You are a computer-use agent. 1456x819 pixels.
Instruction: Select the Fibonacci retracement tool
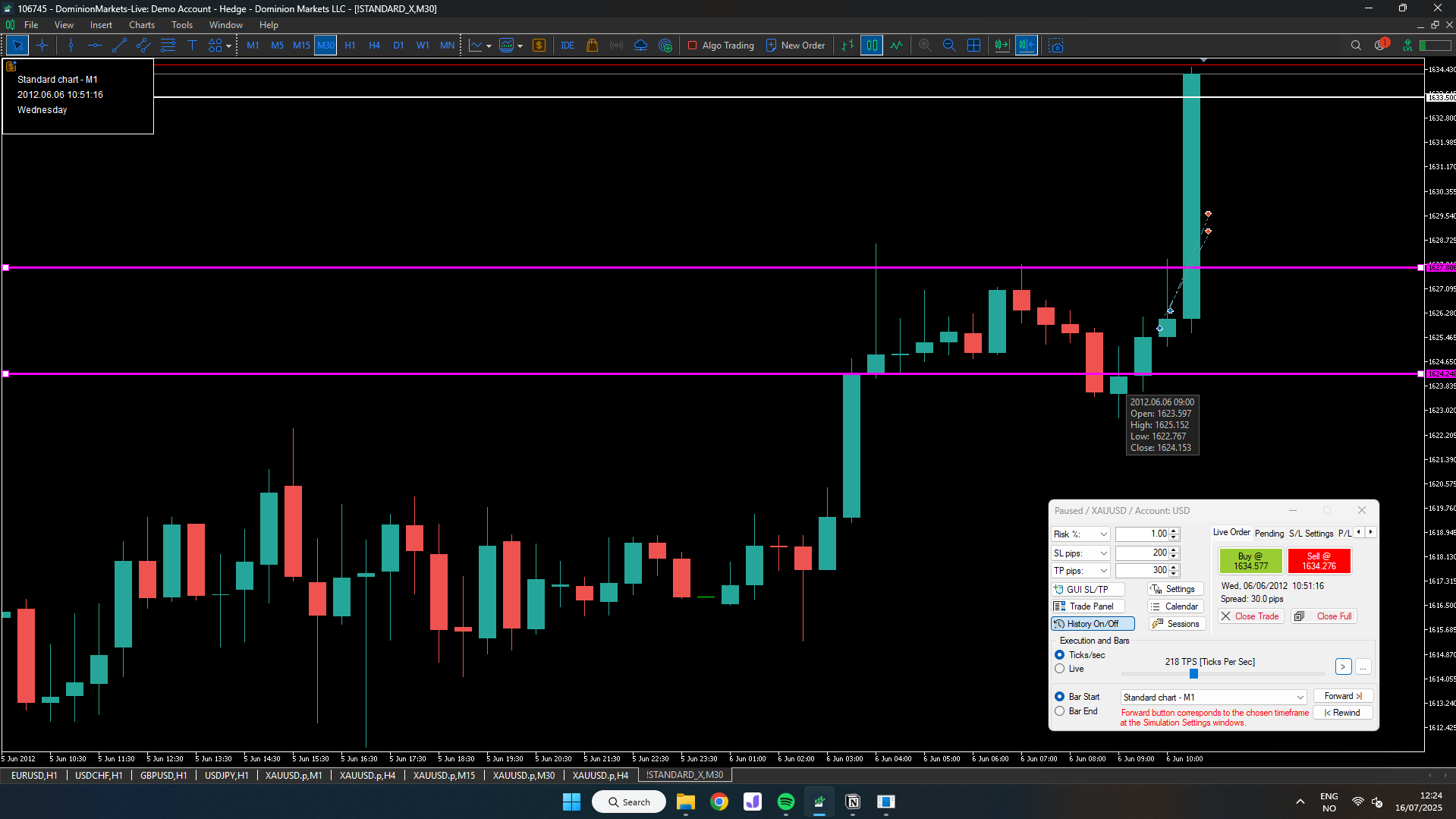[x=168, y=46]
